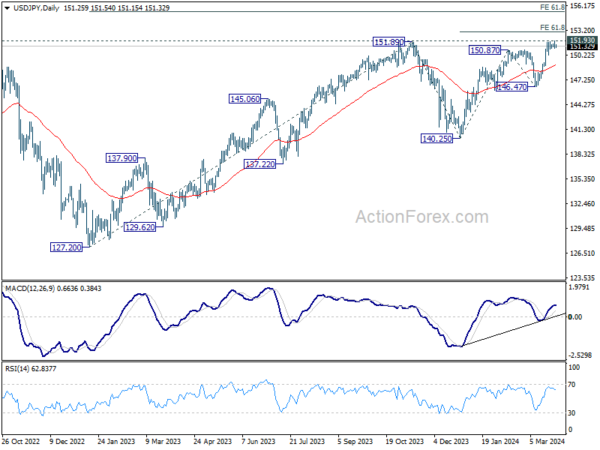Select the 150.870 price label
600x450 pixels.
(x=485, y=50)
